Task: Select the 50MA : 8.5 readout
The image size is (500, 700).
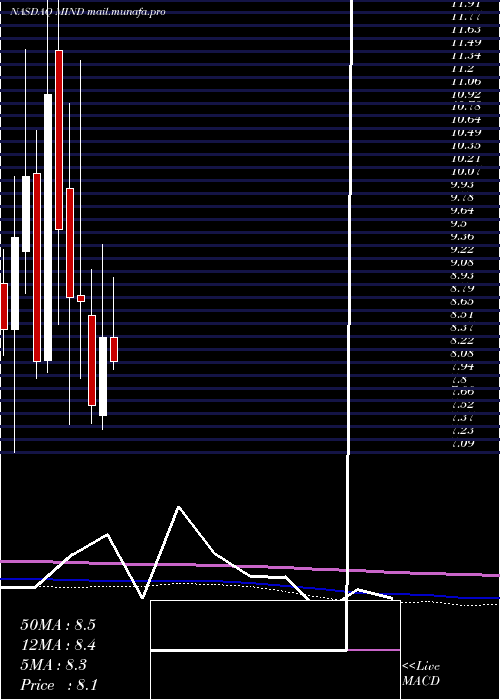Action: [x=58, y=625]
